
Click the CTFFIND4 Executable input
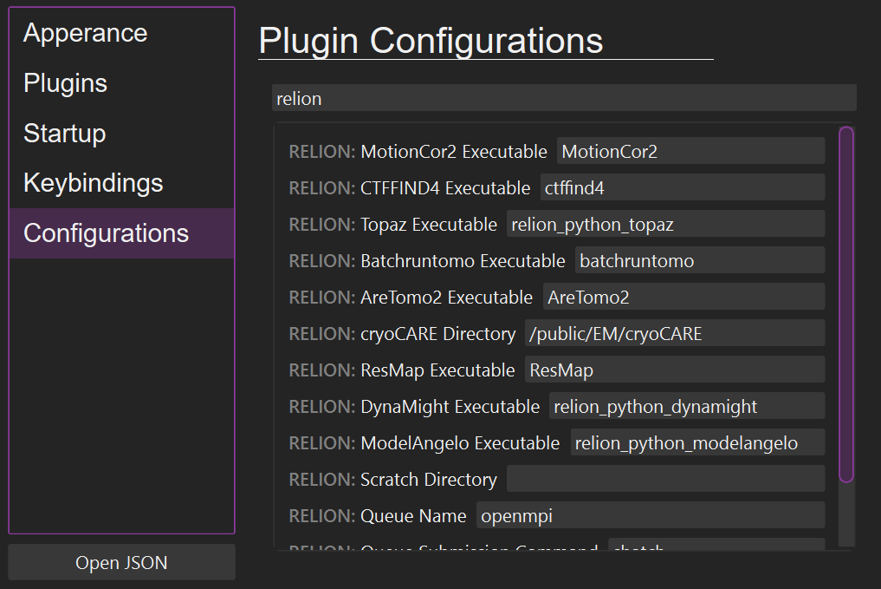point(681,188)
